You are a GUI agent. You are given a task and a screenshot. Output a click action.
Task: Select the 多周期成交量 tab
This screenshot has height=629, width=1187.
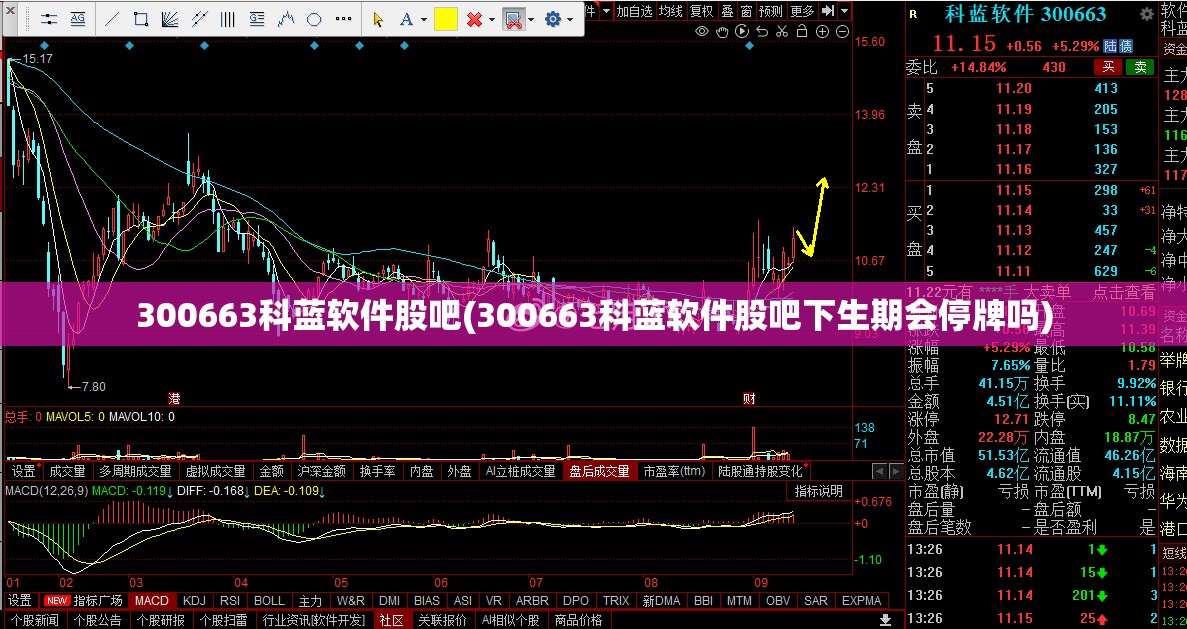pos(136,471)
